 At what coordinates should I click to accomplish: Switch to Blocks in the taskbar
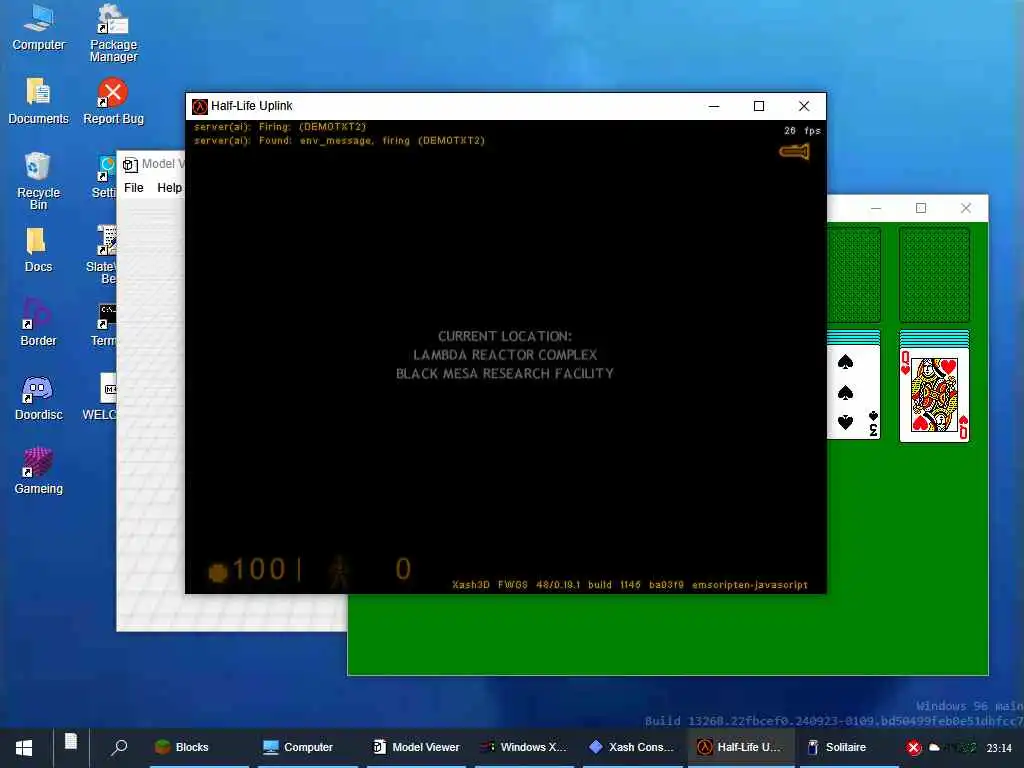199,747
